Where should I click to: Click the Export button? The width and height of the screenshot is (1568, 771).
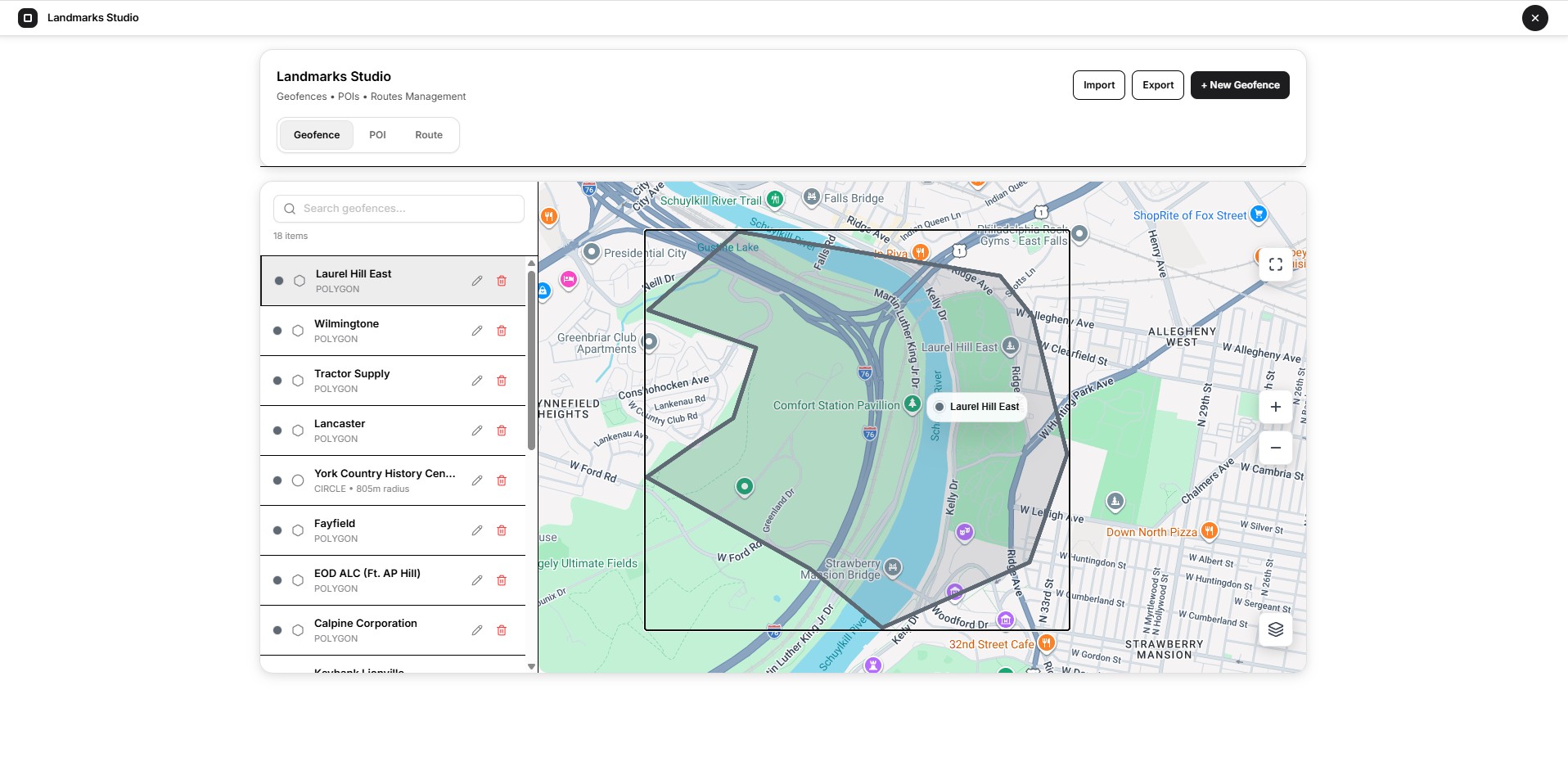click(x=1158, y=85)
